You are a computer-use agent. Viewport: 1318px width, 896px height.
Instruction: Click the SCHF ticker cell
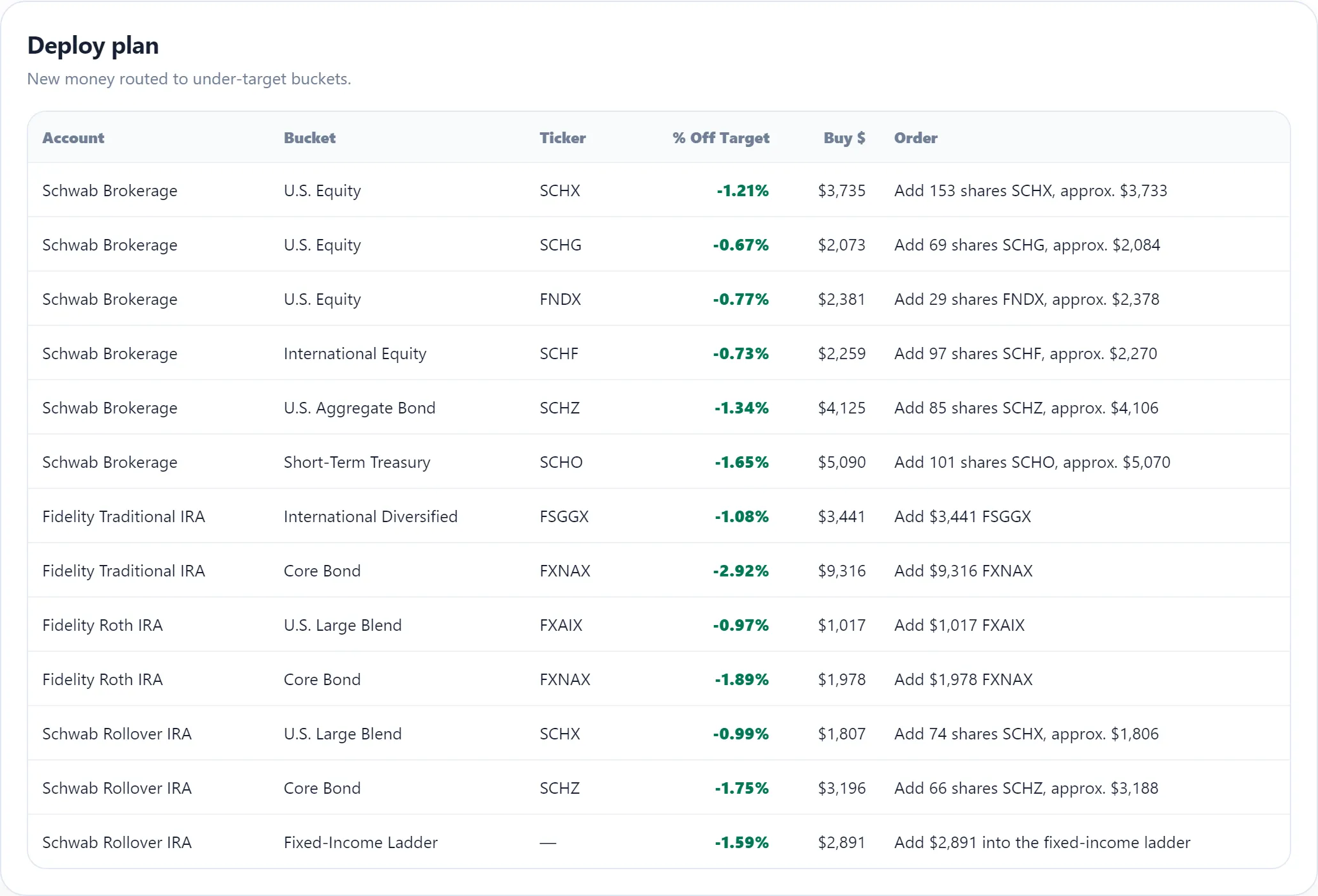[x=559, y=353]
